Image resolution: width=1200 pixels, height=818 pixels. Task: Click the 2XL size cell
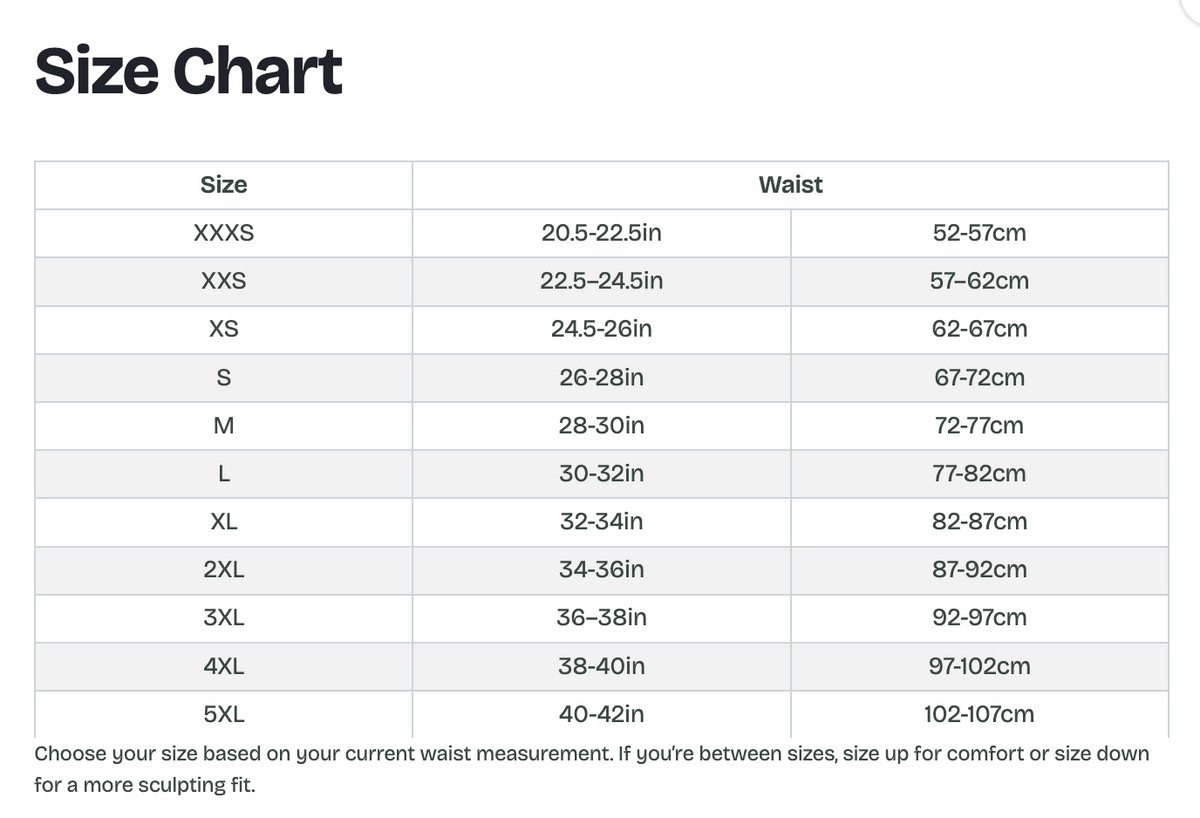point(224,570)
